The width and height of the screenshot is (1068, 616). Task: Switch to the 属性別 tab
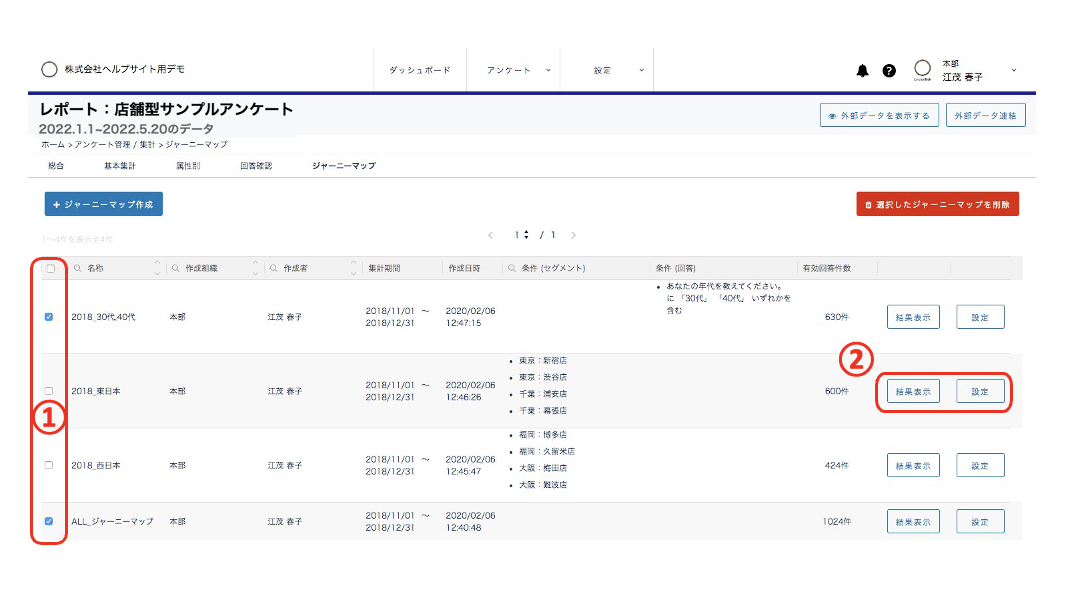click(188, 166)
